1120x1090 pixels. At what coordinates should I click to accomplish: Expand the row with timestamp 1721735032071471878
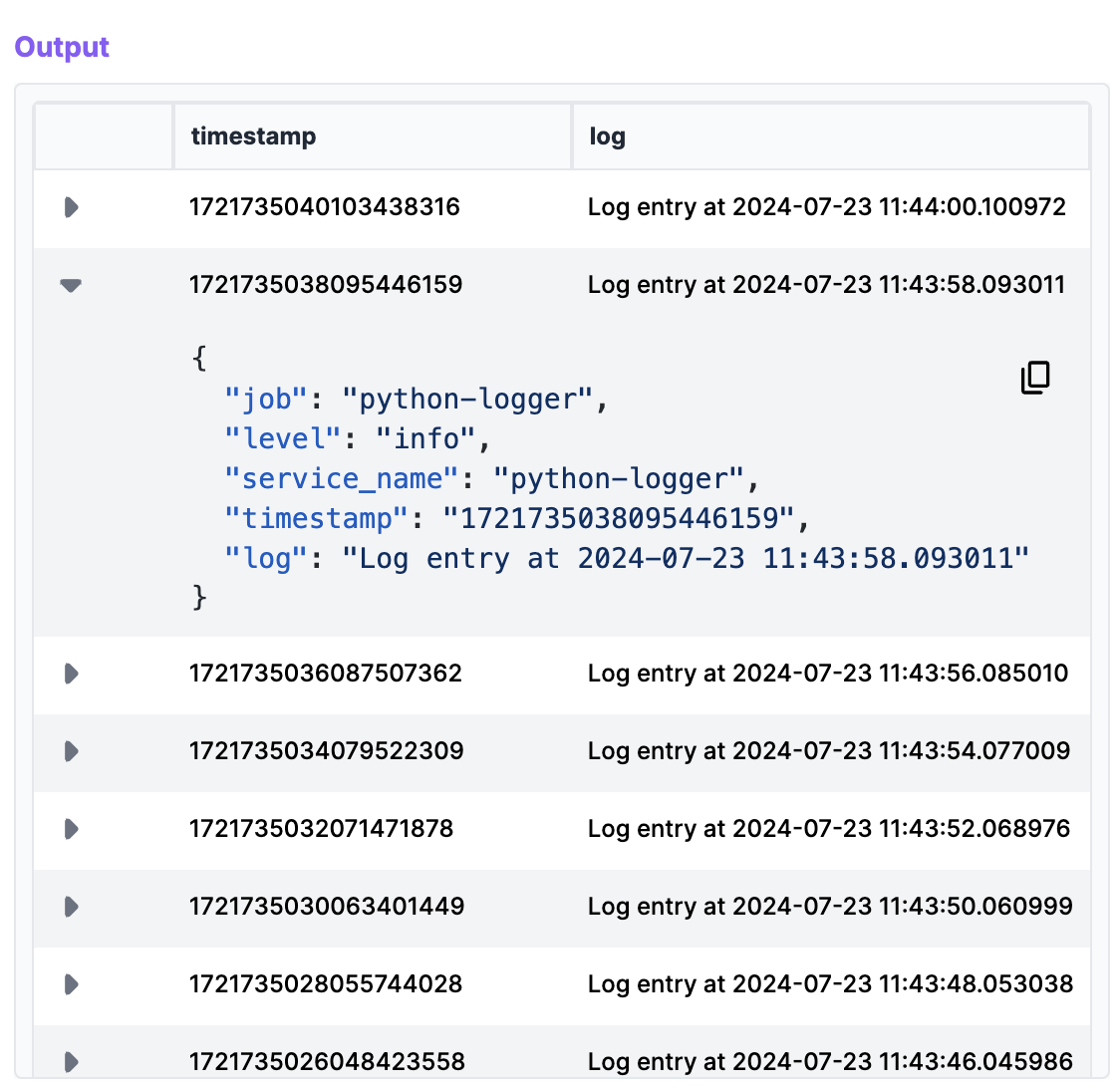[x=71, y=829]
